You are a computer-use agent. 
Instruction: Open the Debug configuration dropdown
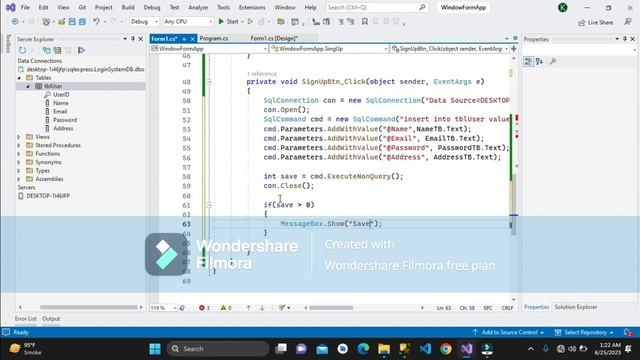coord(144,22)
